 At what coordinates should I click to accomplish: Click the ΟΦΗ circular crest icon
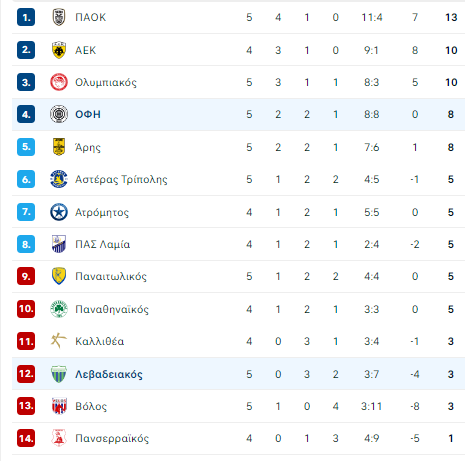tap(59, 114)
